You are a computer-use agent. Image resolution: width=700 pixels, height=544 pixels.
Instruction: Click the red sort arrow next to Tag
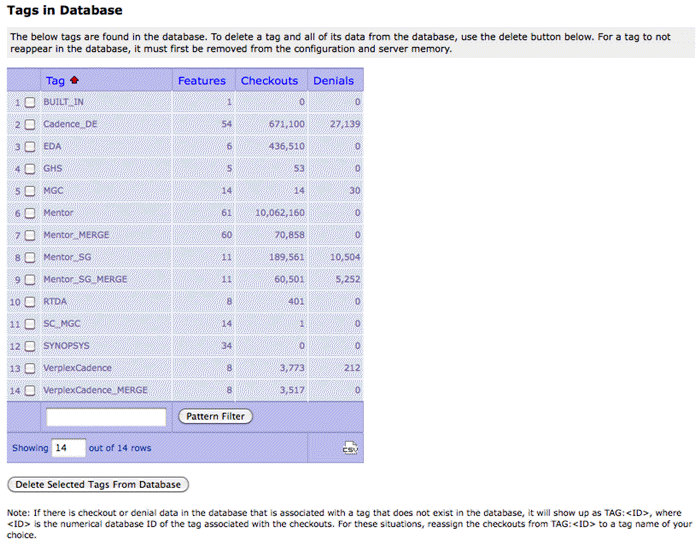pos(74,81)
